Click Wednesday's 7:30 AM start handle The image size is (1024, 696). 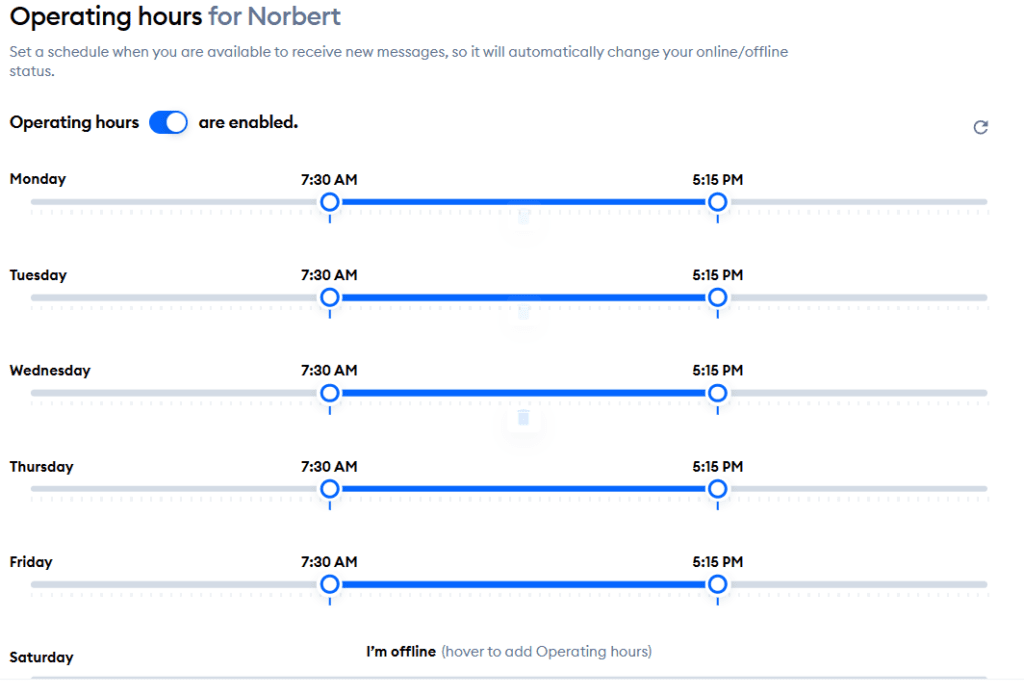pos(329,393)
